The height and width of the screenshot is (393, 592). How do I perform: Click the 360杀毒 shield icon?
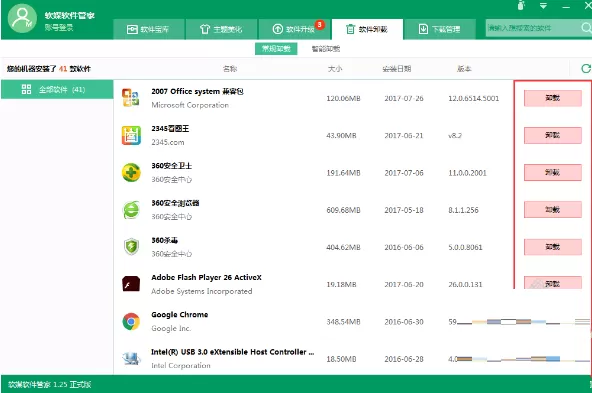(x=131, y=247)
